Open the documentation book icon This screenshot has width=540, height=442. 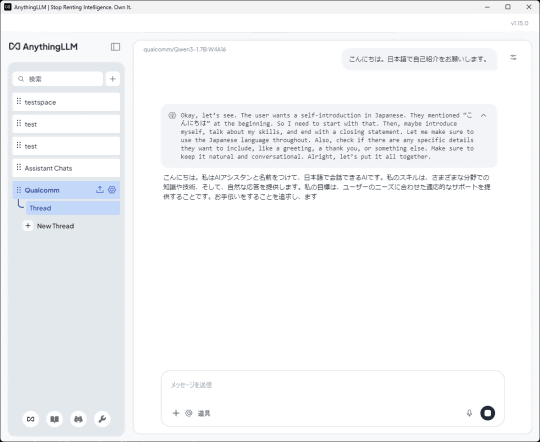pos(54,419)
